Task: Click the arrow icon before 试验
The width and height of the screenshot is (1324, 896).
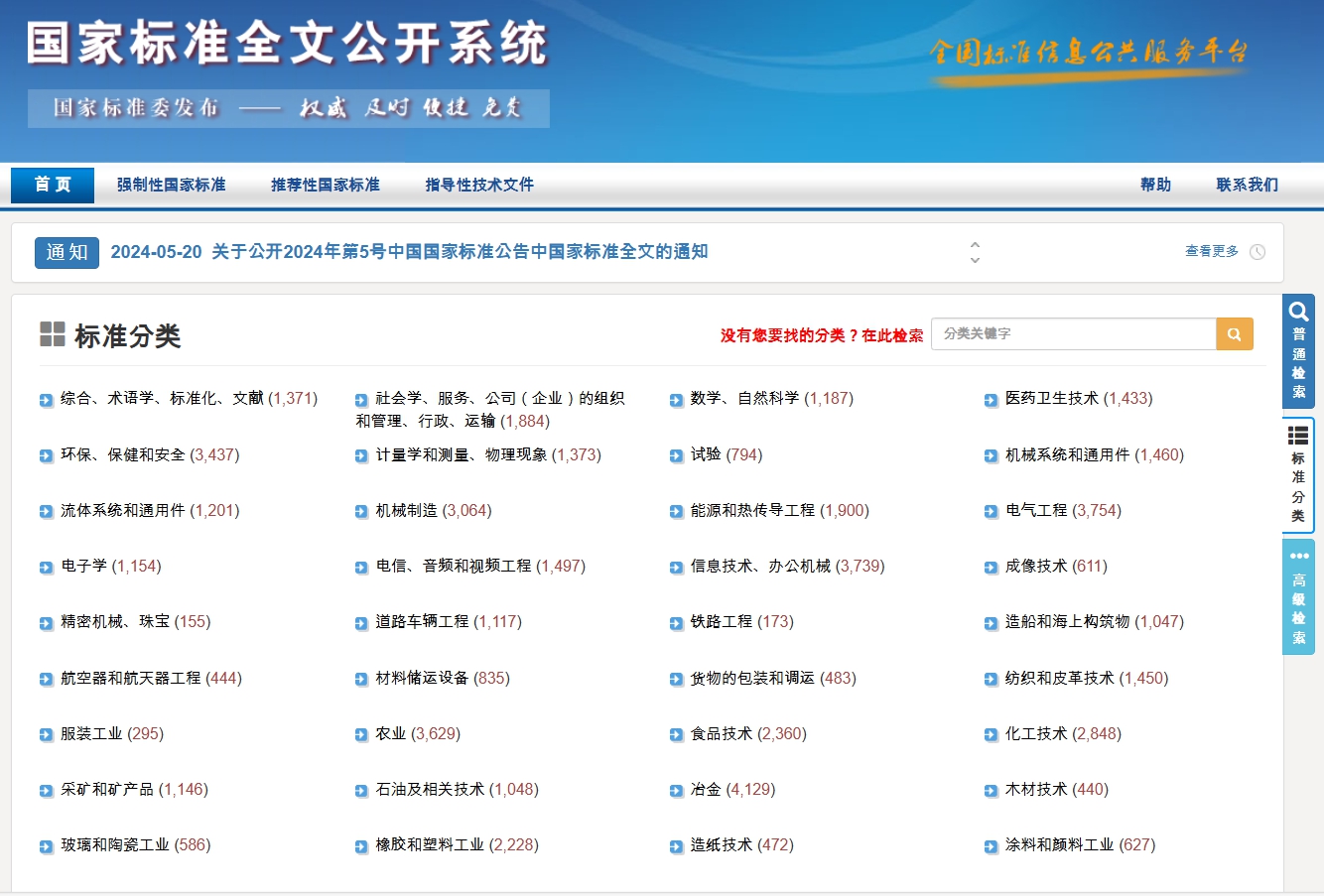Action: [677, 456]
